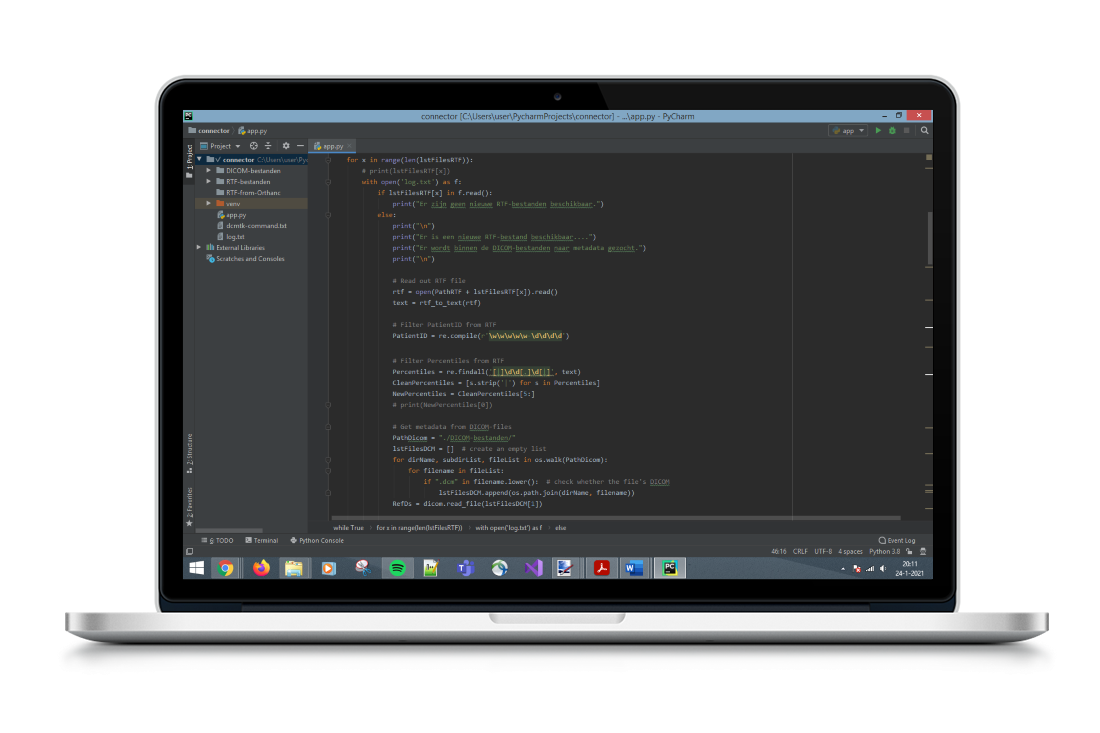
Task: Run the app configuration with green play button
Action: [x=878, y=130]
